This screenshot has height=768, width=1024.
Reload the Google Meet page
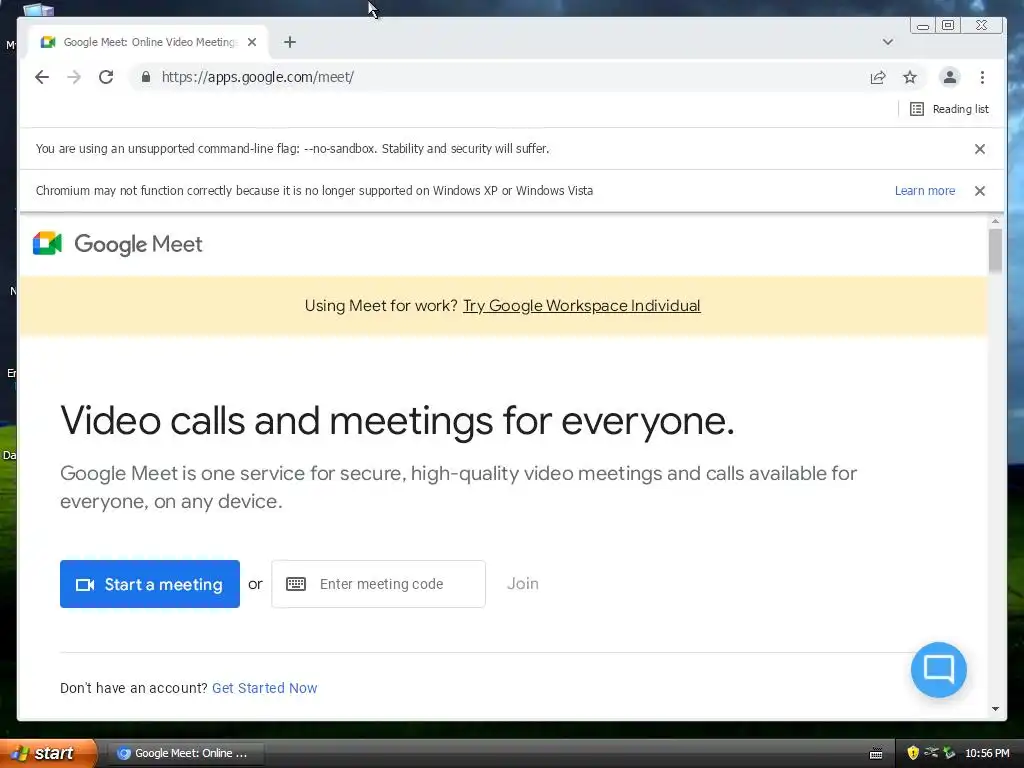[x=106, y=77]
